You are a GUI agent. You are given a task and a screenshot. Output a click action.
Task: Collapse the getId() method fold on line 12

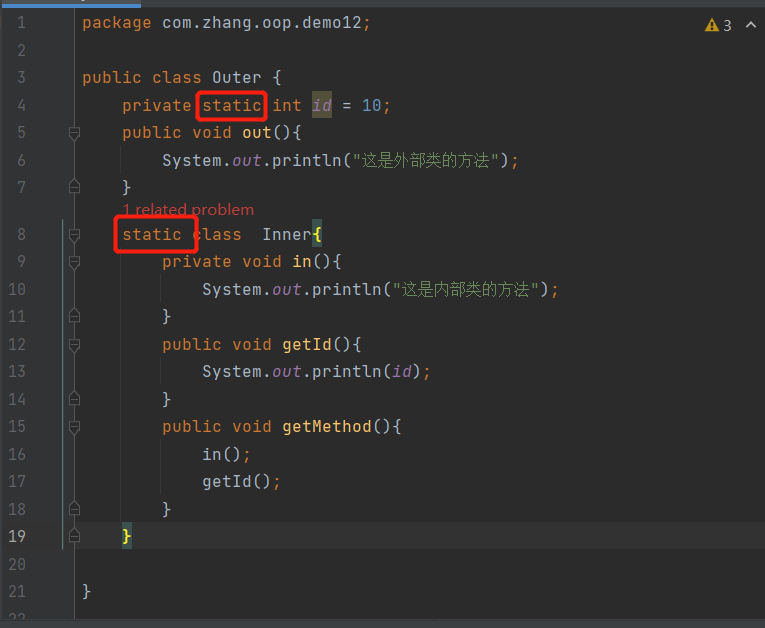pyautogui.click(x=74, y=345)
